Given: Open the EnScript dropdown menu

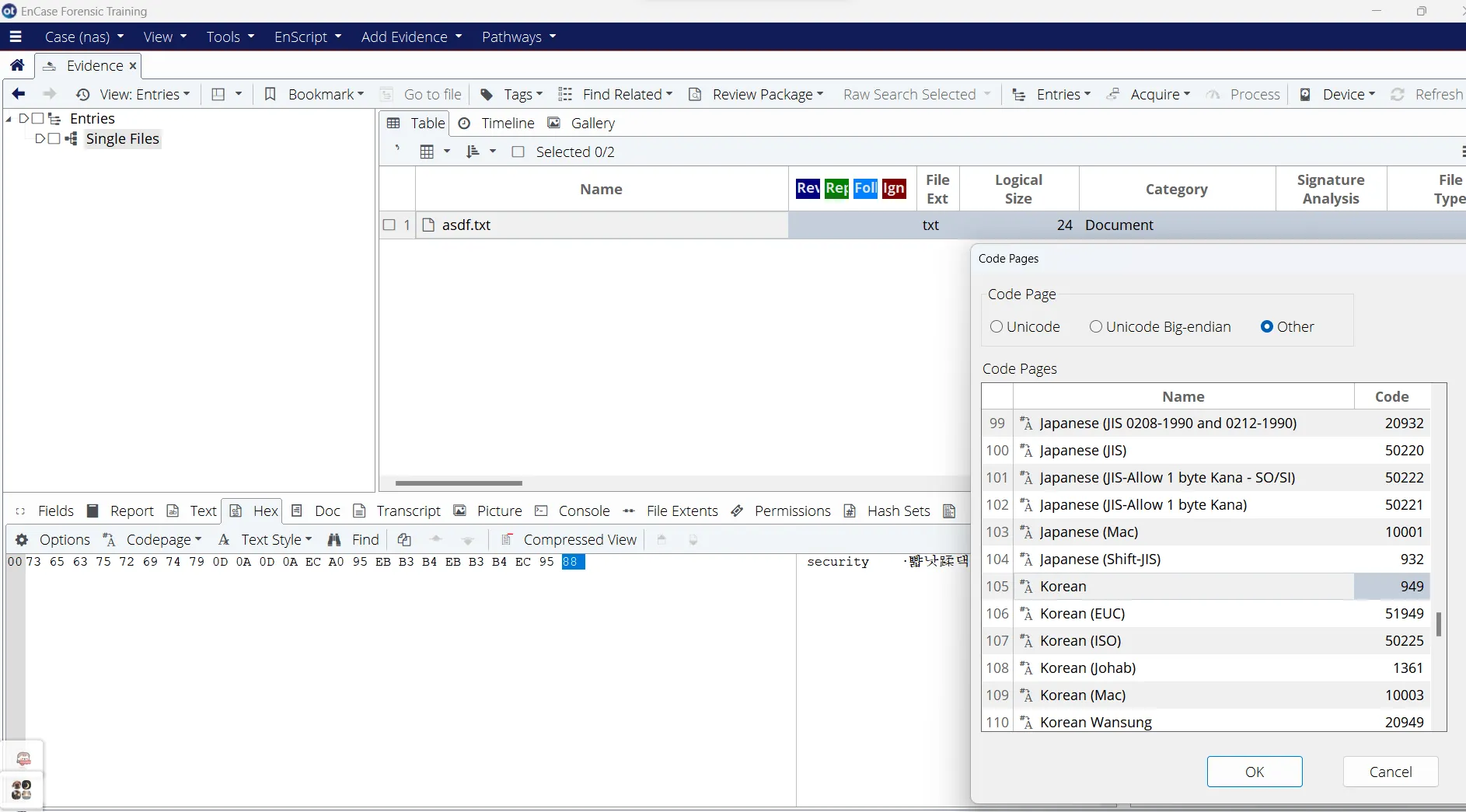Looking at the screenshot, I should click(308, 37).
